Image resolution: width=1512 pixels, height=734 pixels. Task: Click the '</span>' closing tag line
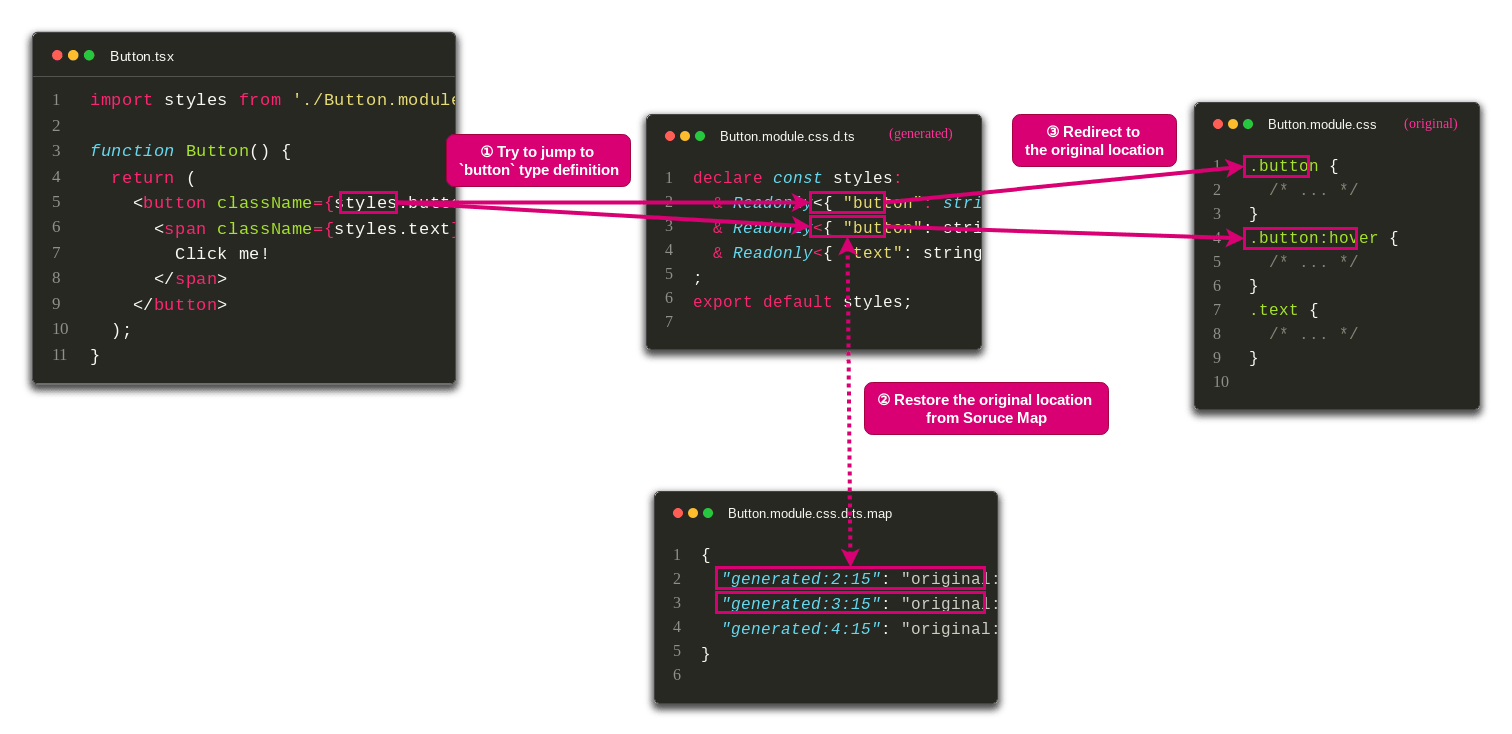point(190,279)
